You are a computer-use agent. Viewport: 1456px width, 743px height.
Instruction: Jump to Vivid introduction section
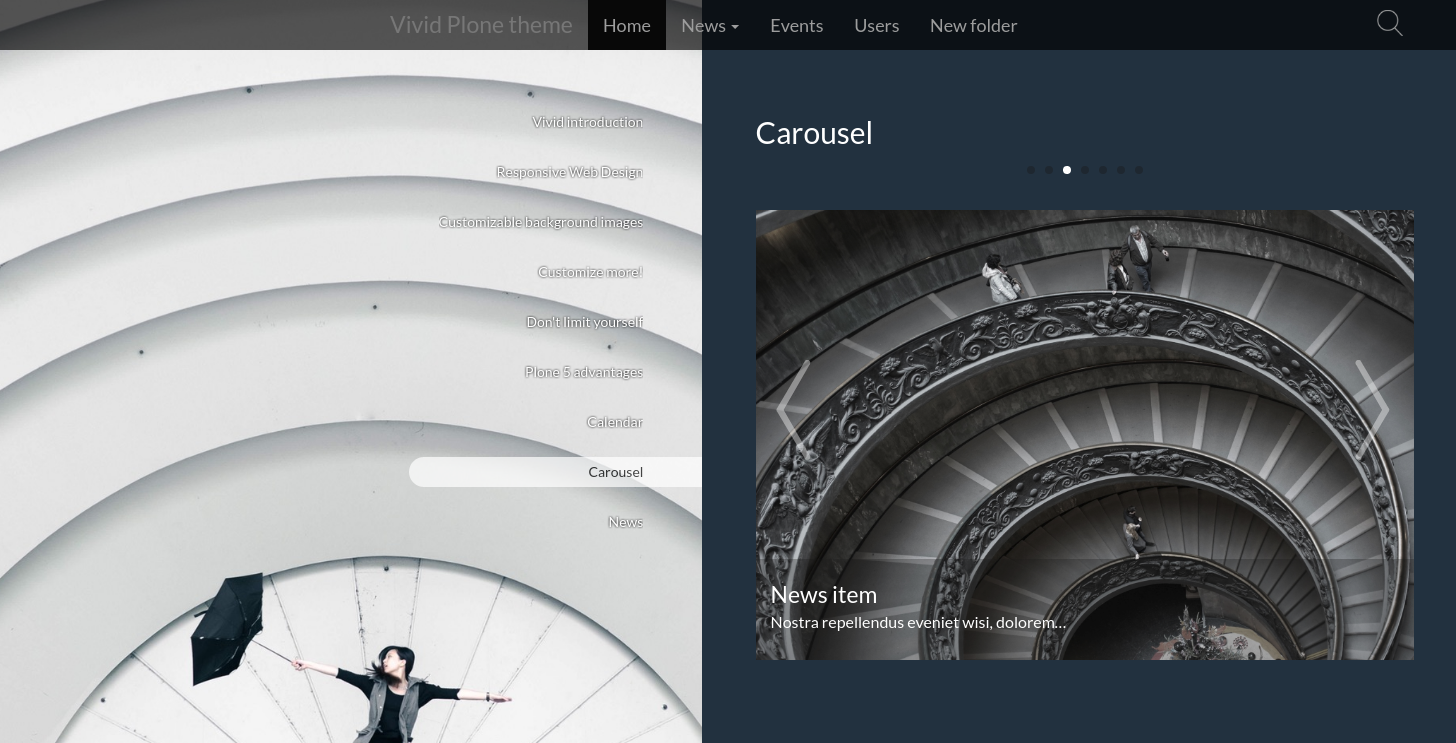point(587,122)
